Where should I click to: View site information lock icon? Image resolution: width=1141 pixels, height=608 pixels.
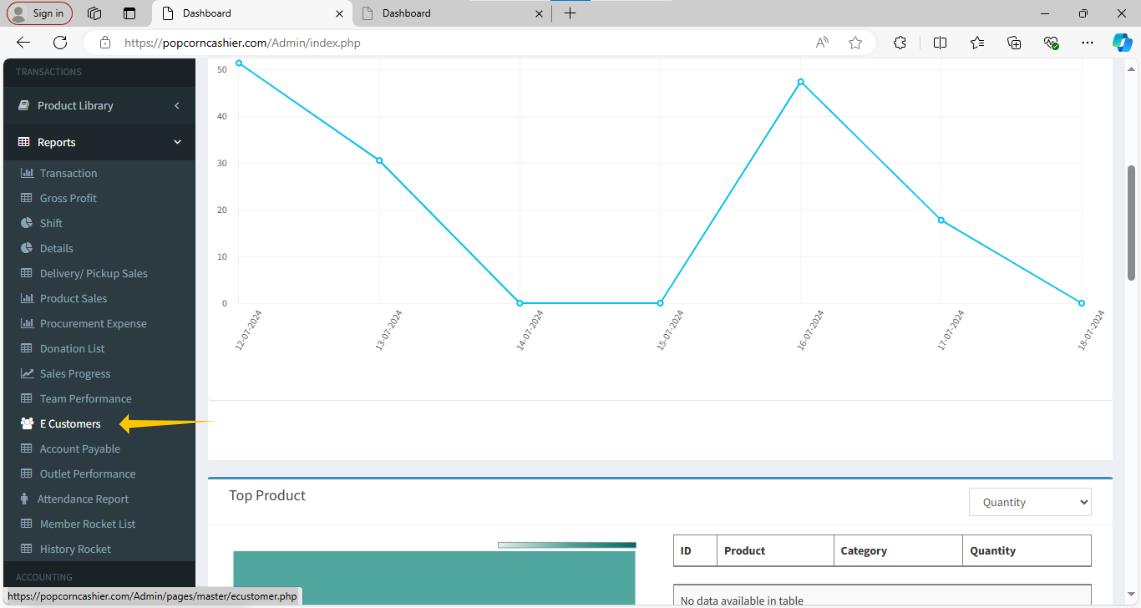coord(105,43)
